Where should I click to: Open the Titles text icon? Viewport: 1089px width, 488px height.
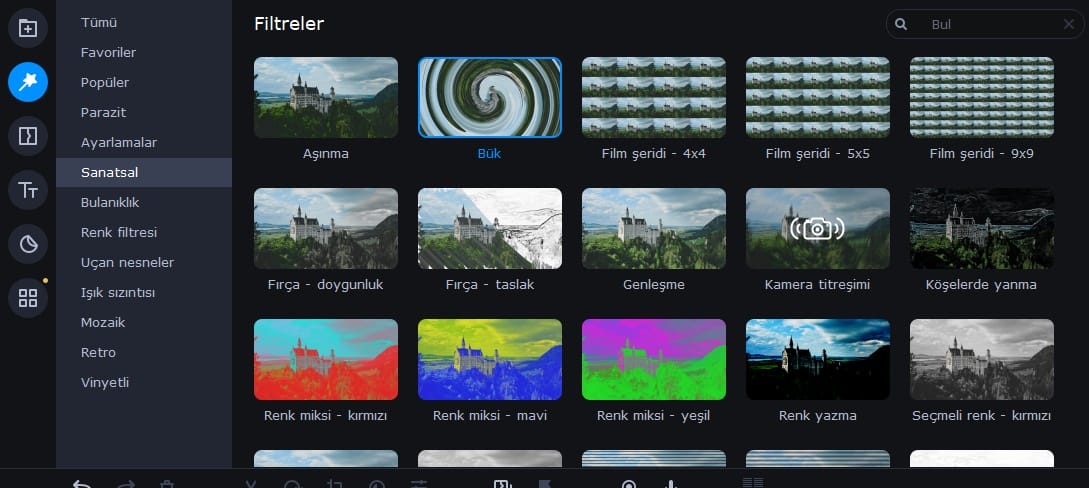point(28,190)
